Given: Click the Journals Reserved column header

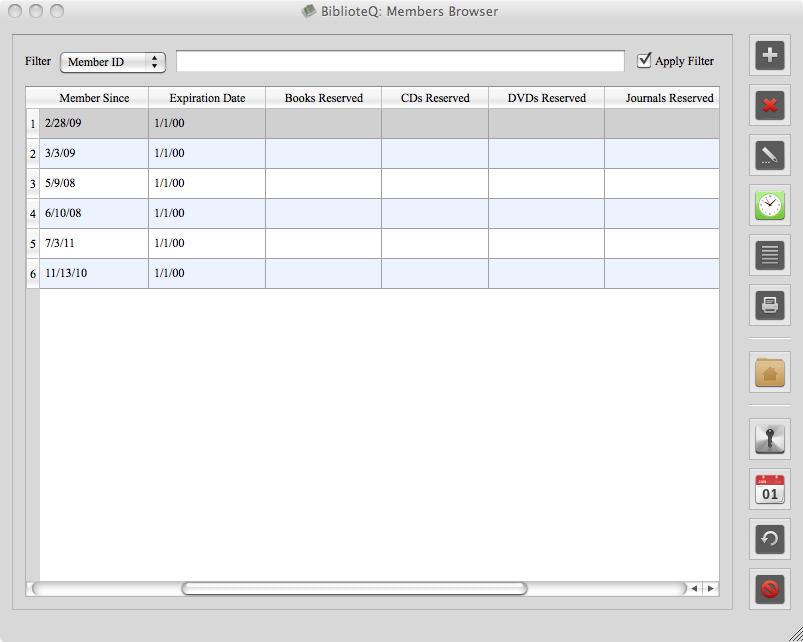Looking at the screenshot, I should point(662,98).
